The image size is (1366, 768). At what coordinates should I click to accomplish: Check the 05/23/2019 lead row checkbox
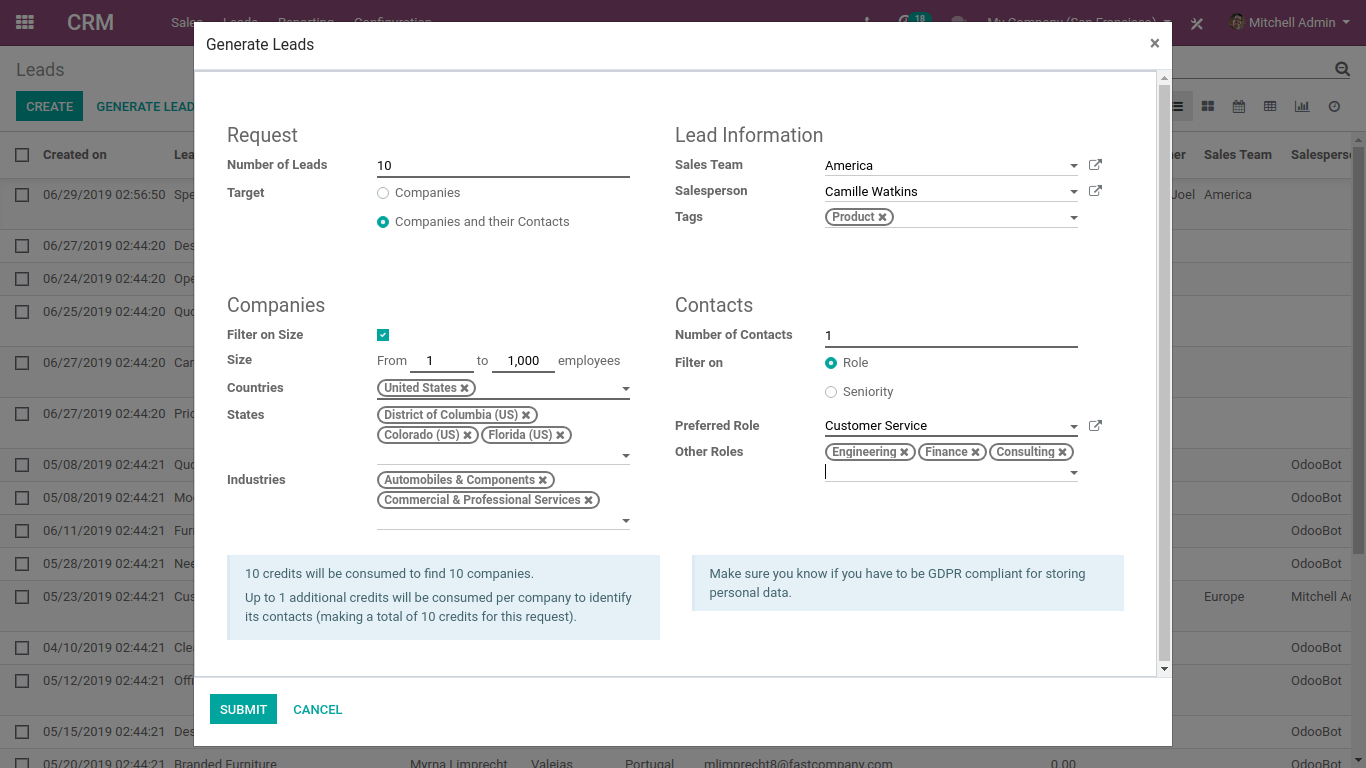[22, 597]
